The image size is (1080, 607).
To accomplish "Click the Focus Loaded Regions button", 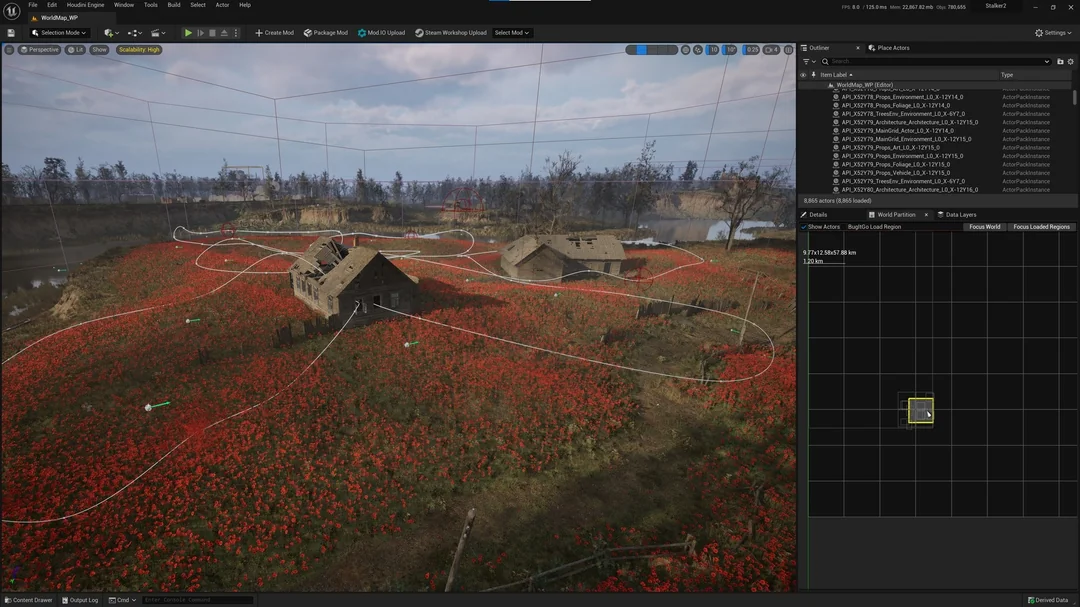I will click(x=1041, y=227).
